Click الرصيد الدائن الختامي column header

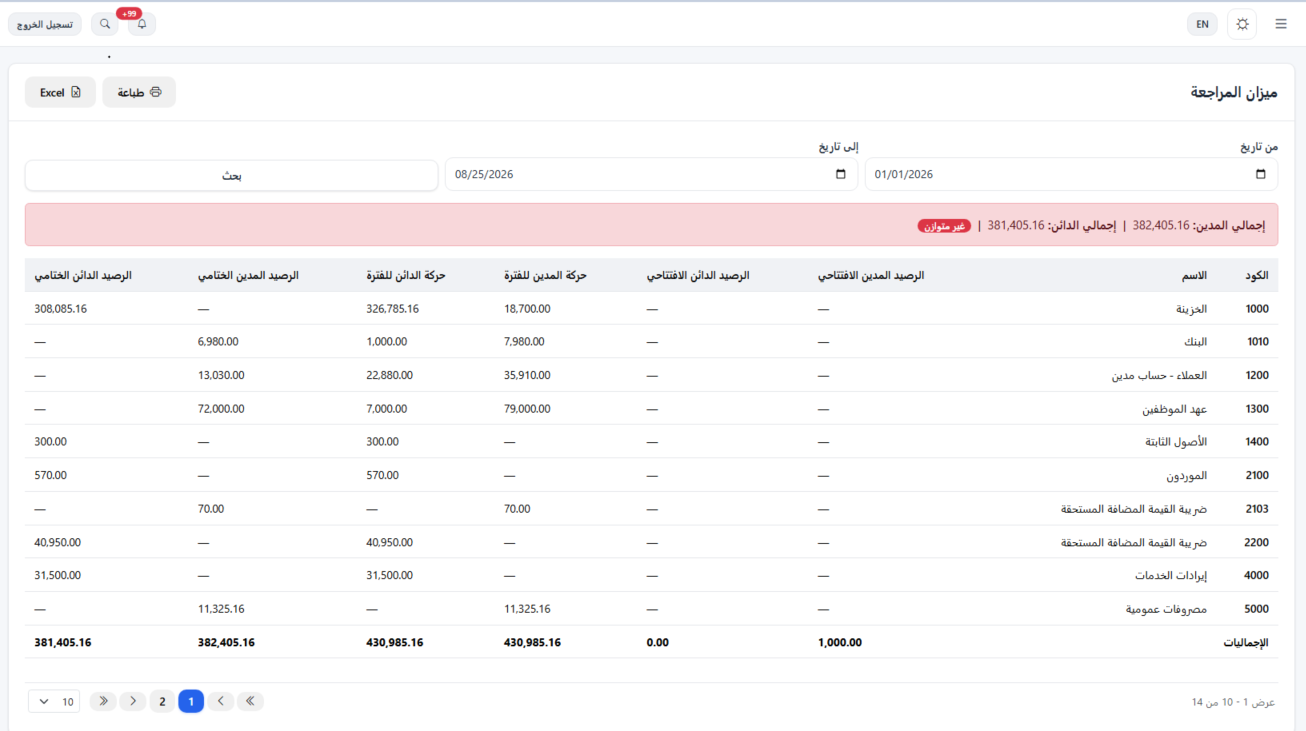pyautogui.click(x=83, y=275)
